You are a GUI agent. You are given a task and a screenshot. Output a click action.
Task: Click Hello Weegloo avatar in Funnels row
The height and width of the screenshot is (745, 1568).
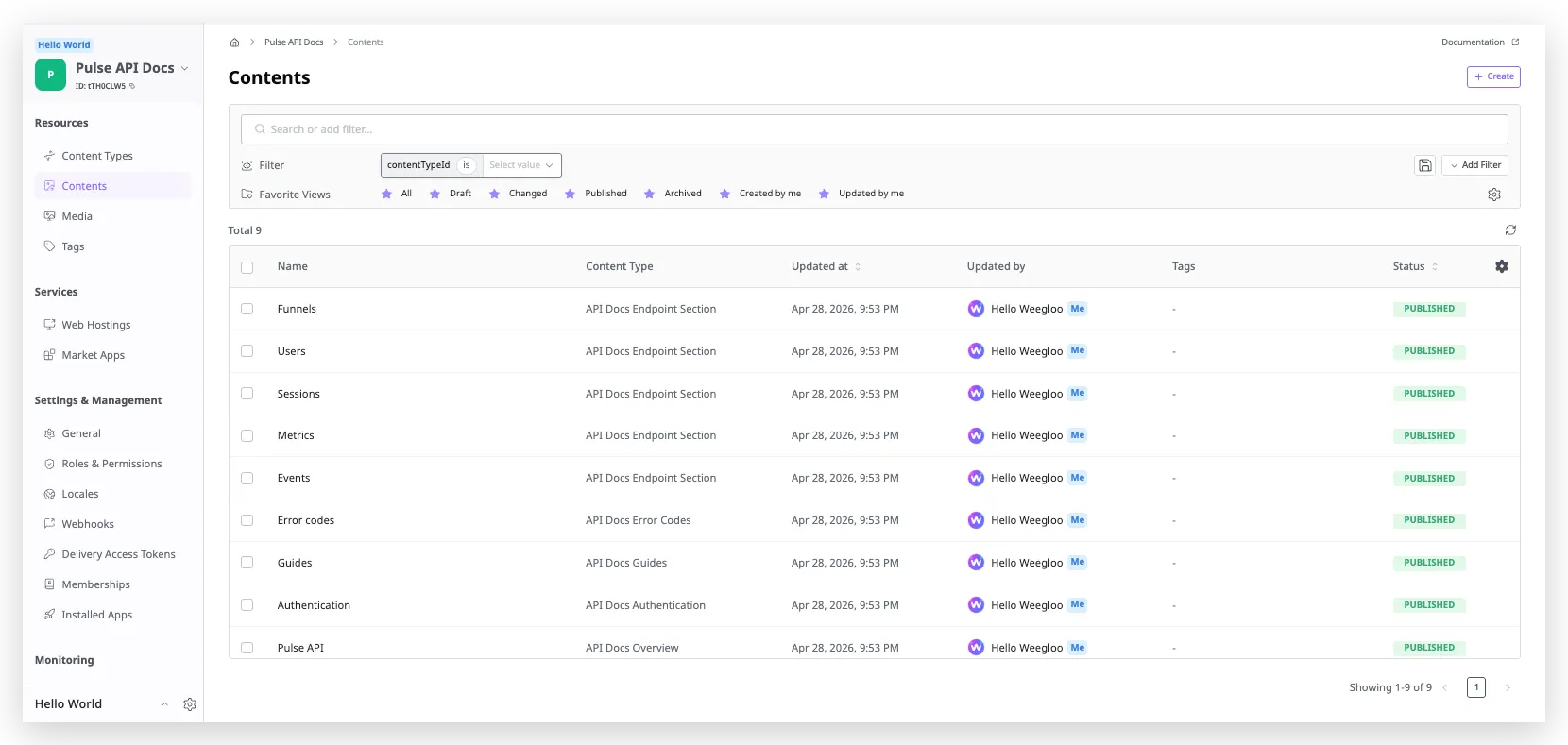point(976,309)
